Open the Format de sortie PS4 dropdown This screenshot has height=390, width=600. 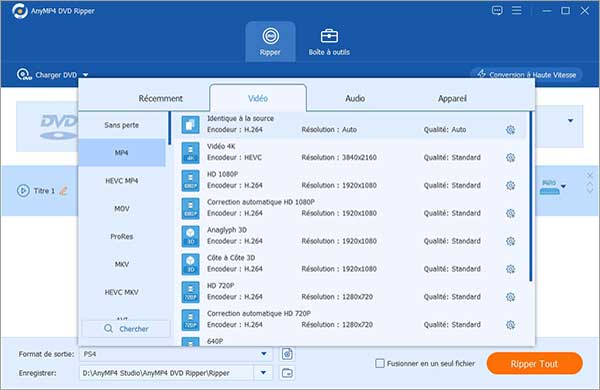(176, 354)
